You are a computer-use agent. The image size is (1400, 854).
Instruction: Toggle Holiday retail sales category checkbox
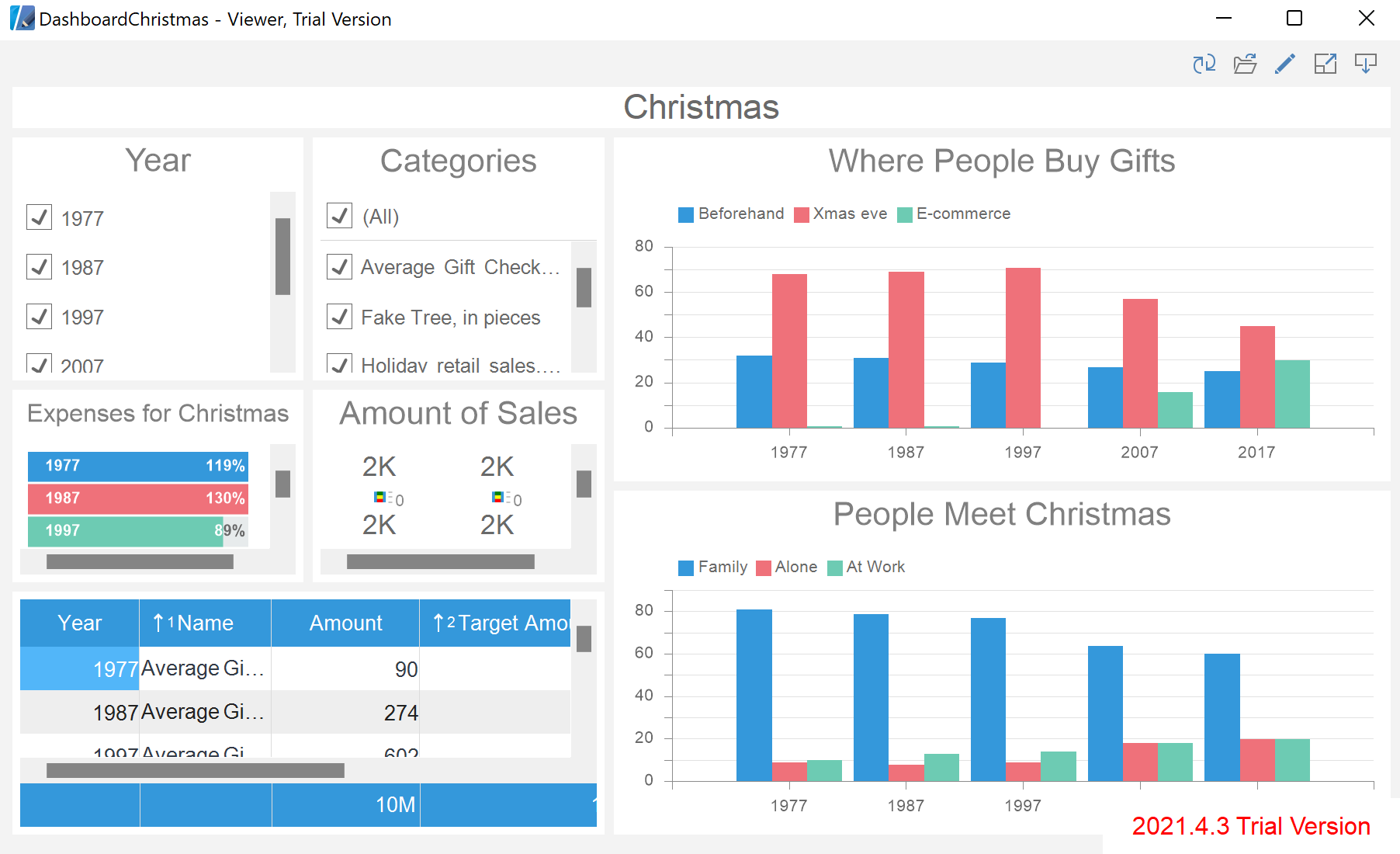tap(339, 363)
